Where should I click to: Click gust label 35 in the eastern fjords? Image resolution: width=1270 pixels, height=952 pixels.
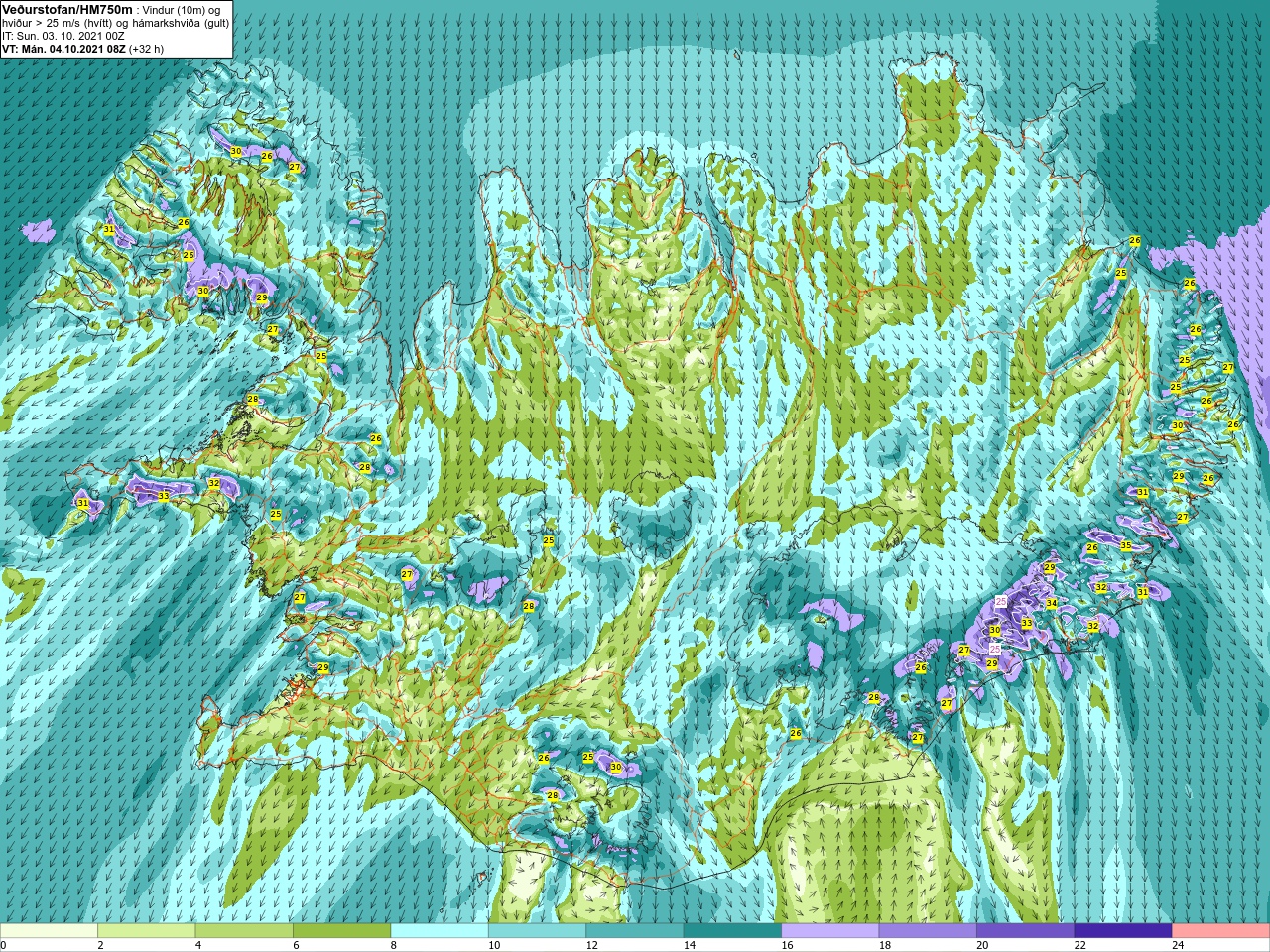(1125, 545)
